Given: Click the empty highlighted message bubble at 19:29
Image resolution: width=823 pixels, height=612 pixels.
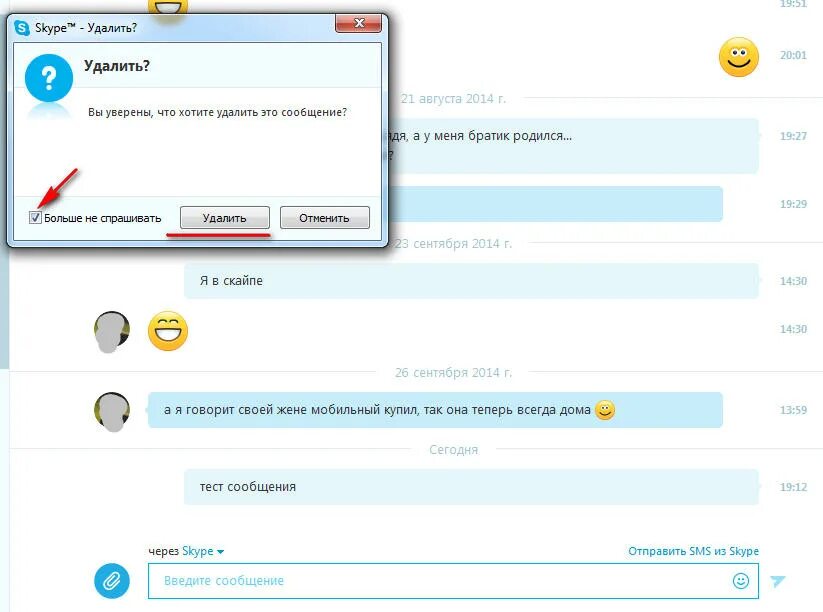Looking at the screenshot, I should pos(556,204).
